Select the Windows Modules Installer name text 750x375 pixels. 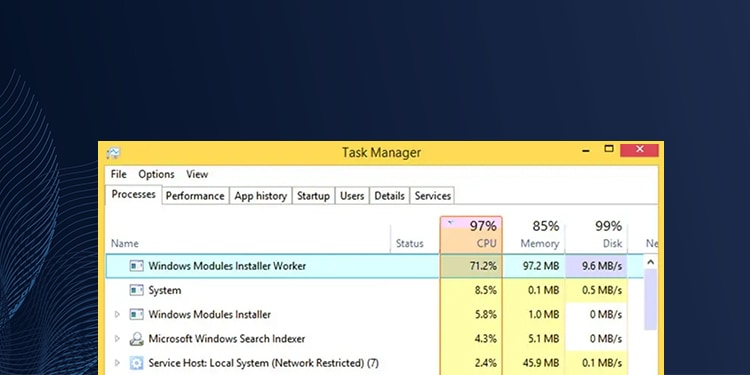pyautogui.click(x=210, y=315)
